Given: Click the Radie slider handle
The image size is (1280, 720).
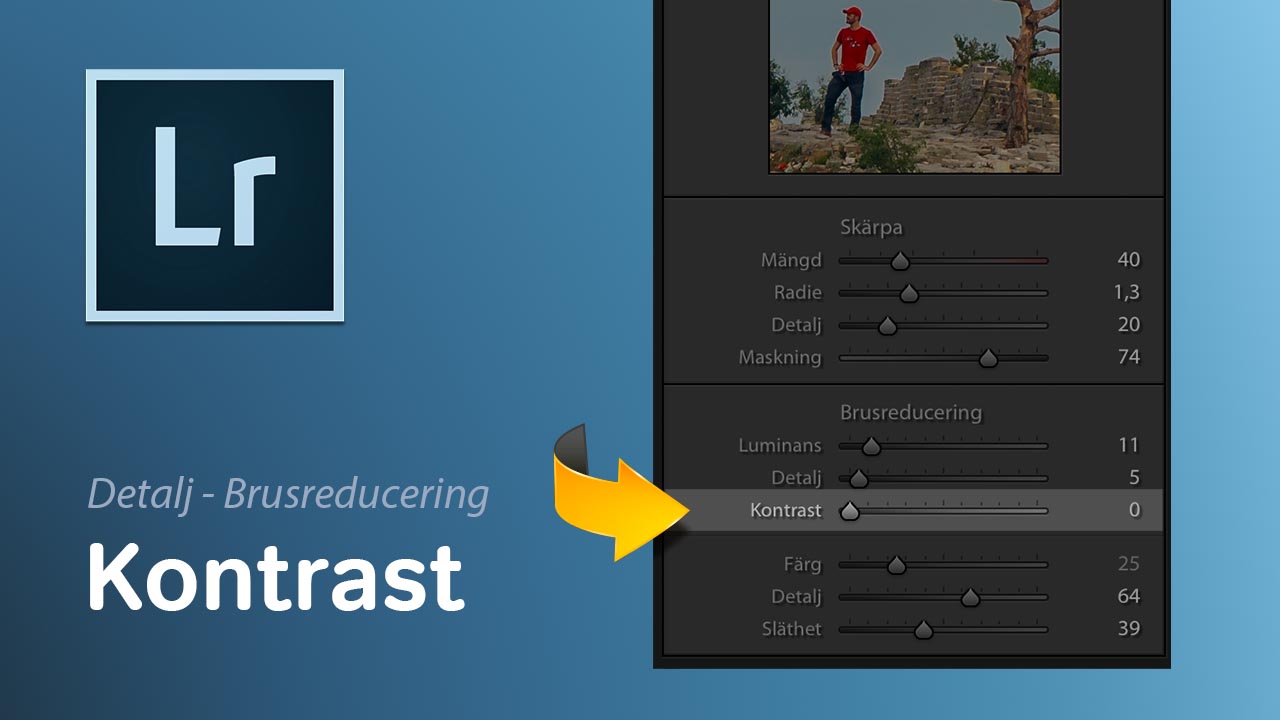Looking at the screenshot, I should point(908,294).
